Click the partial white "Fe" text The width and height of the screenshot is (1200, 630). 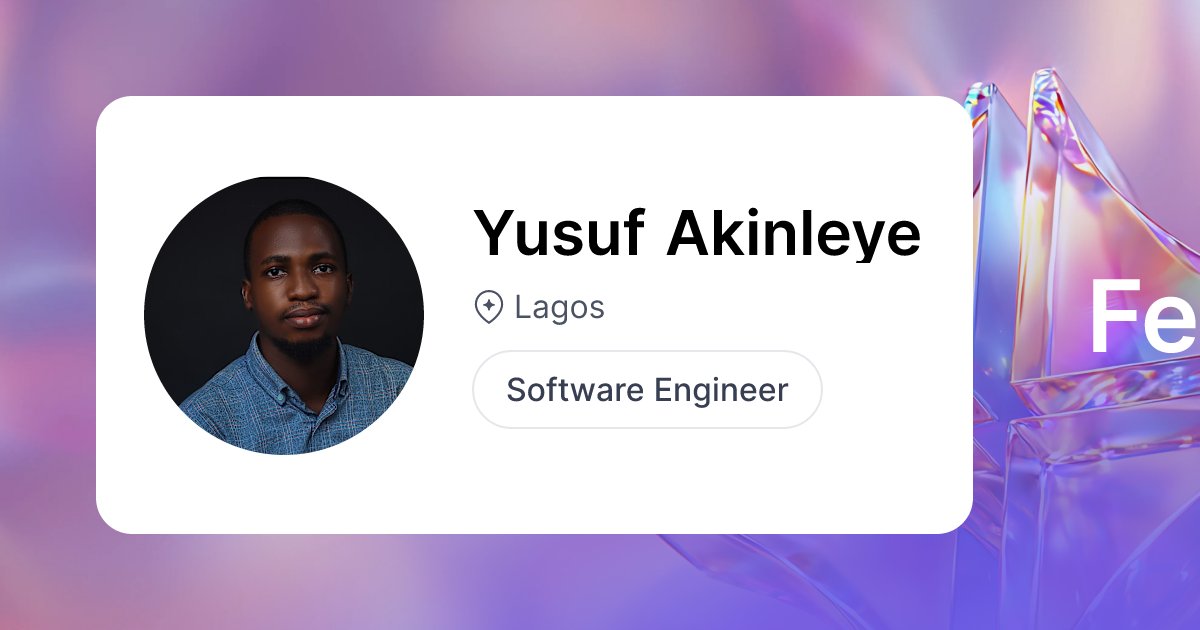1144,317
